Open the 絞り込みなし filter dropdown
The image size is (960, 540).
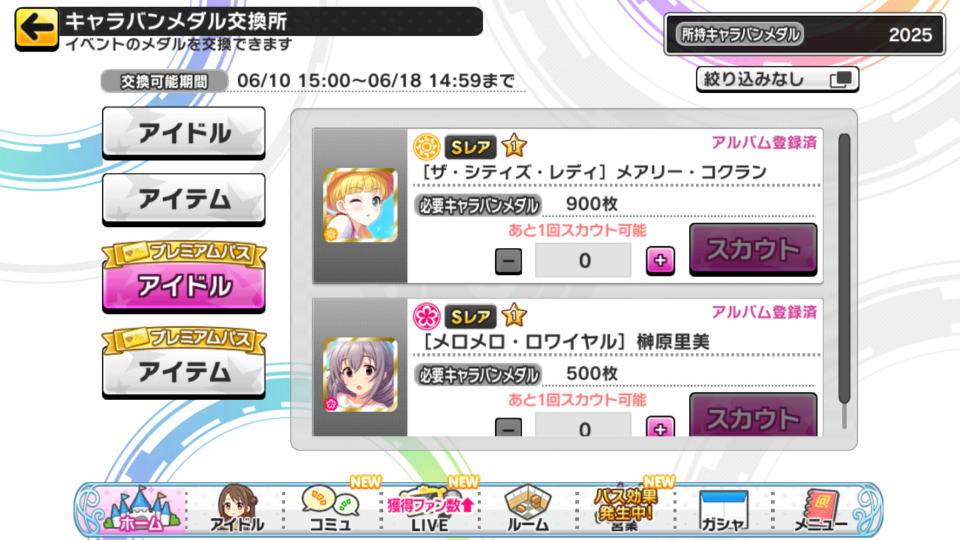click(777, 80)
